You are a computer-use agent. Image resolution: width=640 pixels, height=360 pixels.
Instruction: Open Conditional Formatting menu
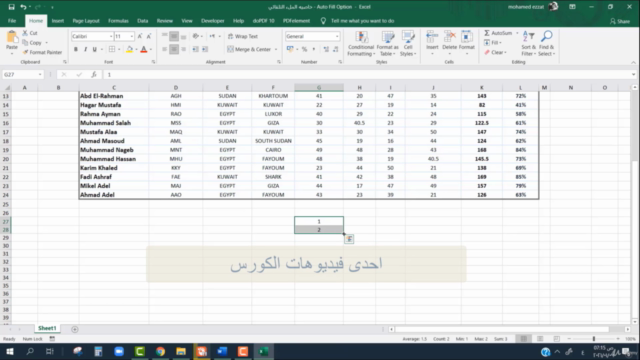point(361,43)
